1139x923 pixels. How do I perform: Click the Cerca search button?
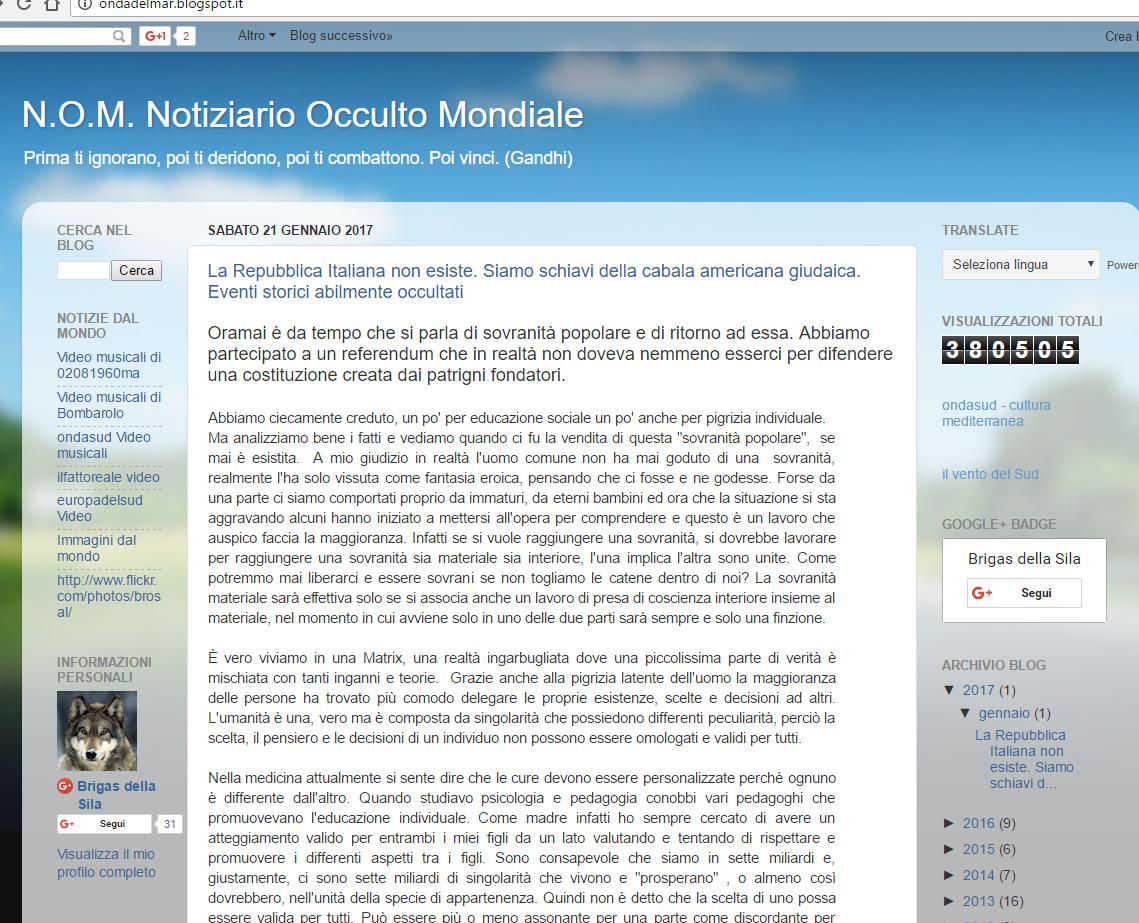click(136, 271)
